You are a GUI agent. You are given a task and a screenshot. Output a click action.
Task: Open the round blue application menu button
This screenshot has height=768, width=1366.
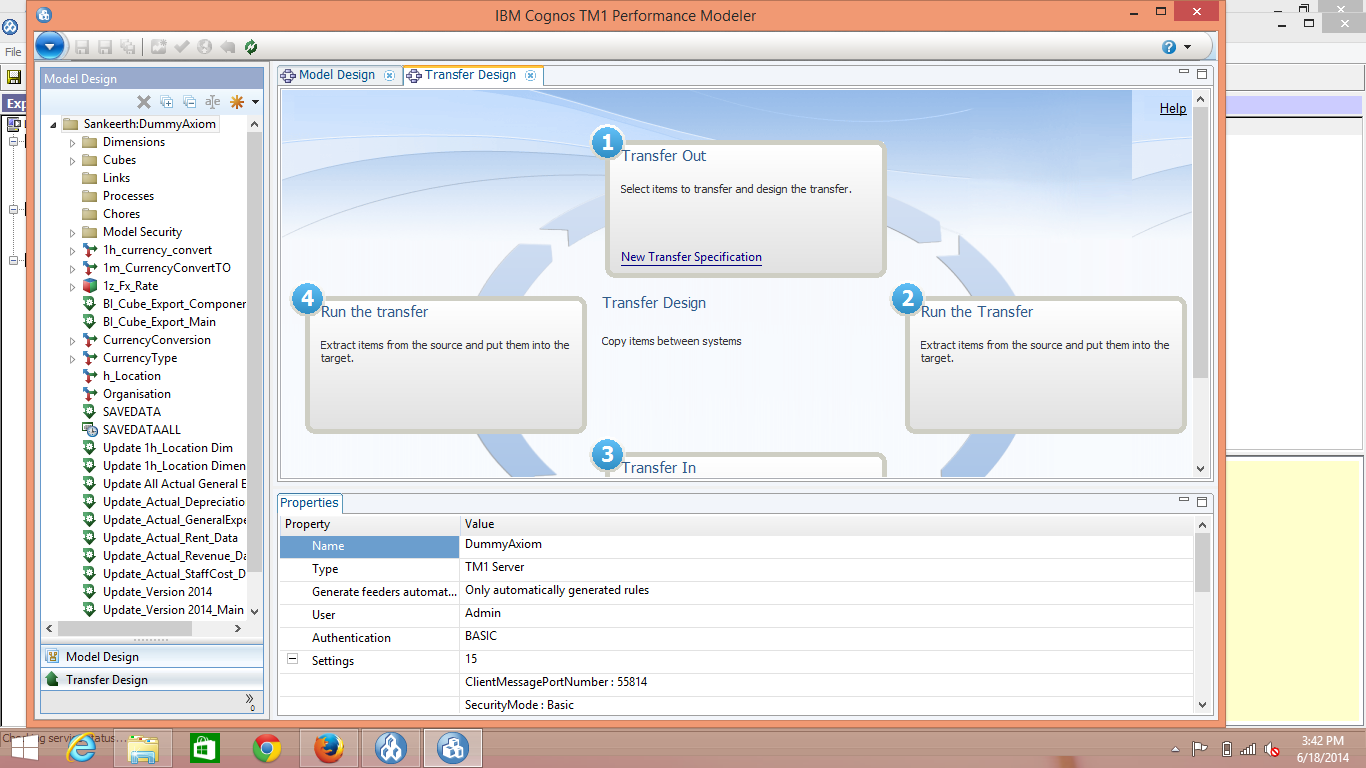click(x=50, y=46)
